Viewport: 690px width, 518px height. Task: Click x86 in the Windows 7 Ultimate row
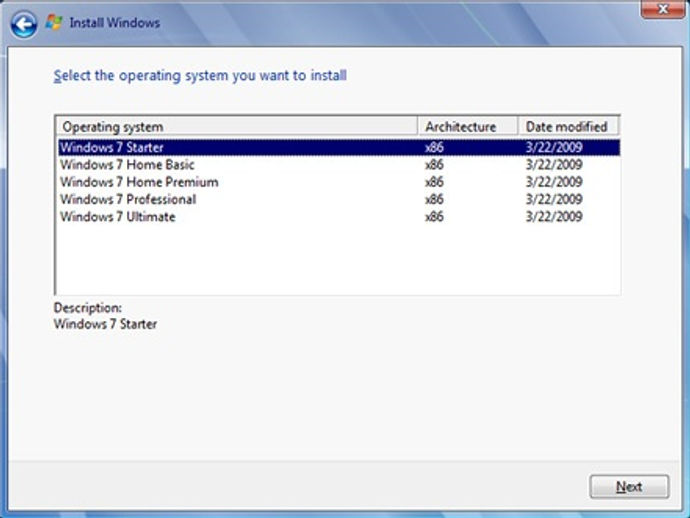(434, 217)
